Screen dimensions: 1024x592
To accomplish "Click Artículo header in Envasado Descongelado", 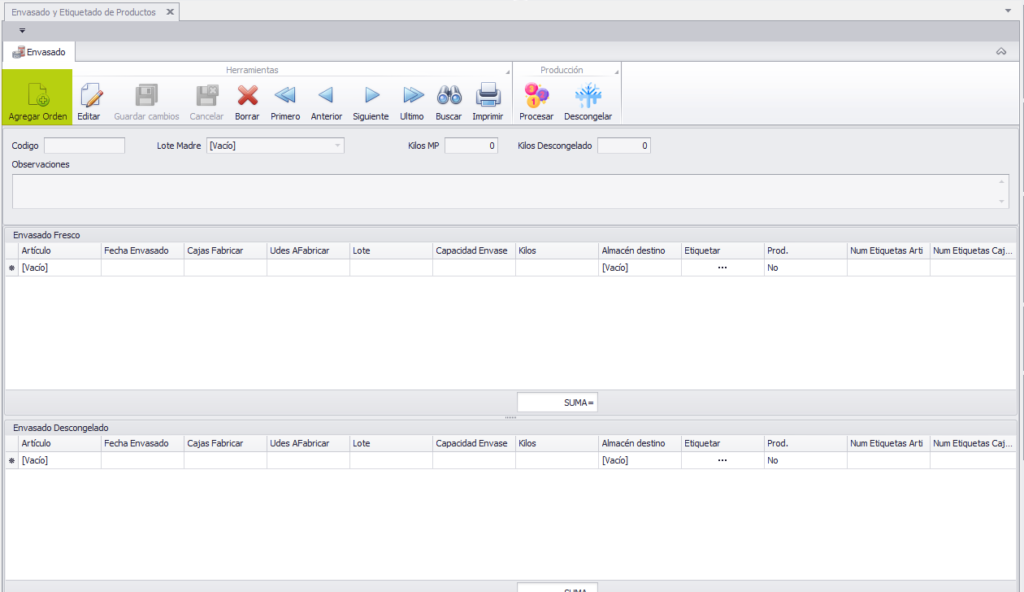I will click(x=59, y=443).
